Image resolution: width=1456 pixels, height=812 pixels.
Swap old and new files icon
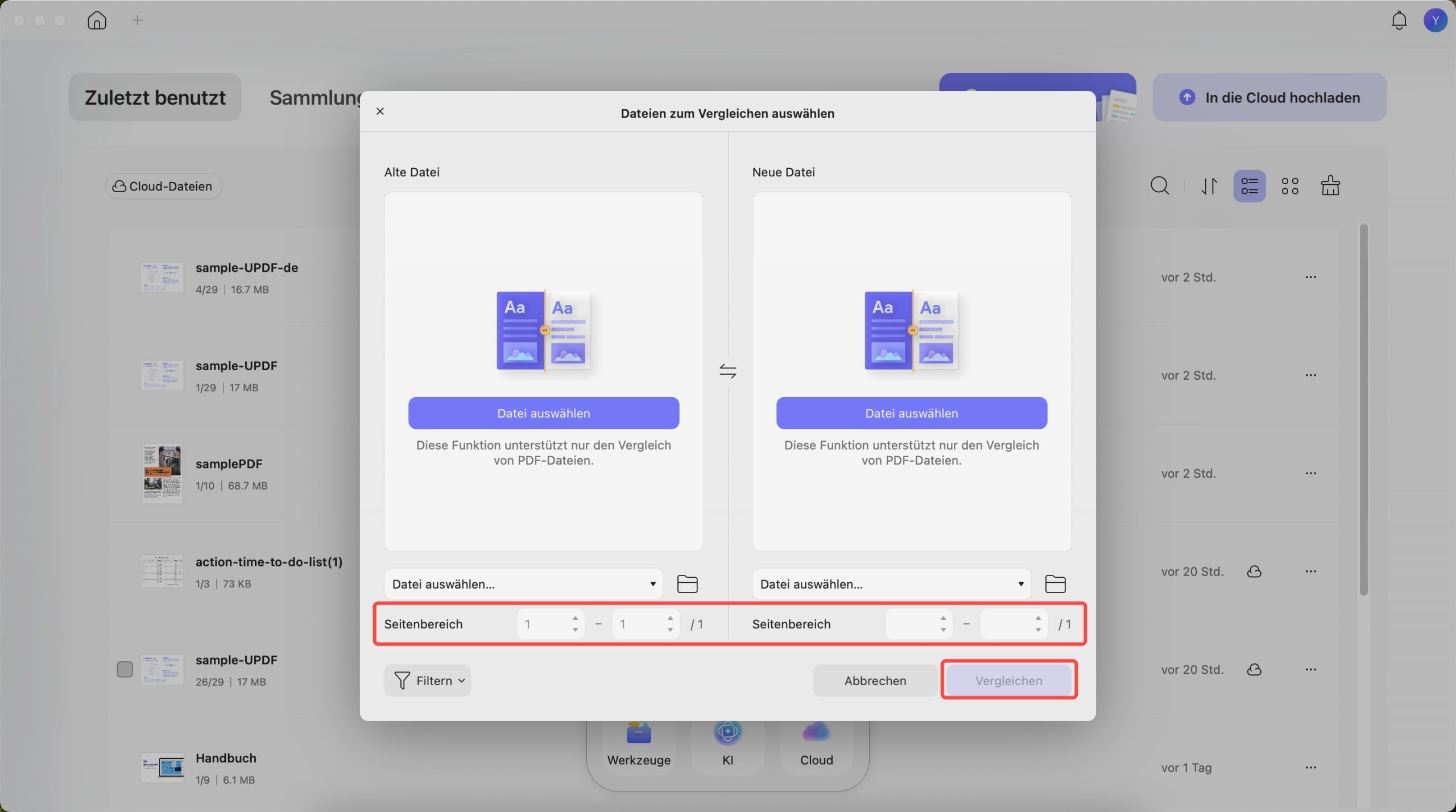click(727, 371)
